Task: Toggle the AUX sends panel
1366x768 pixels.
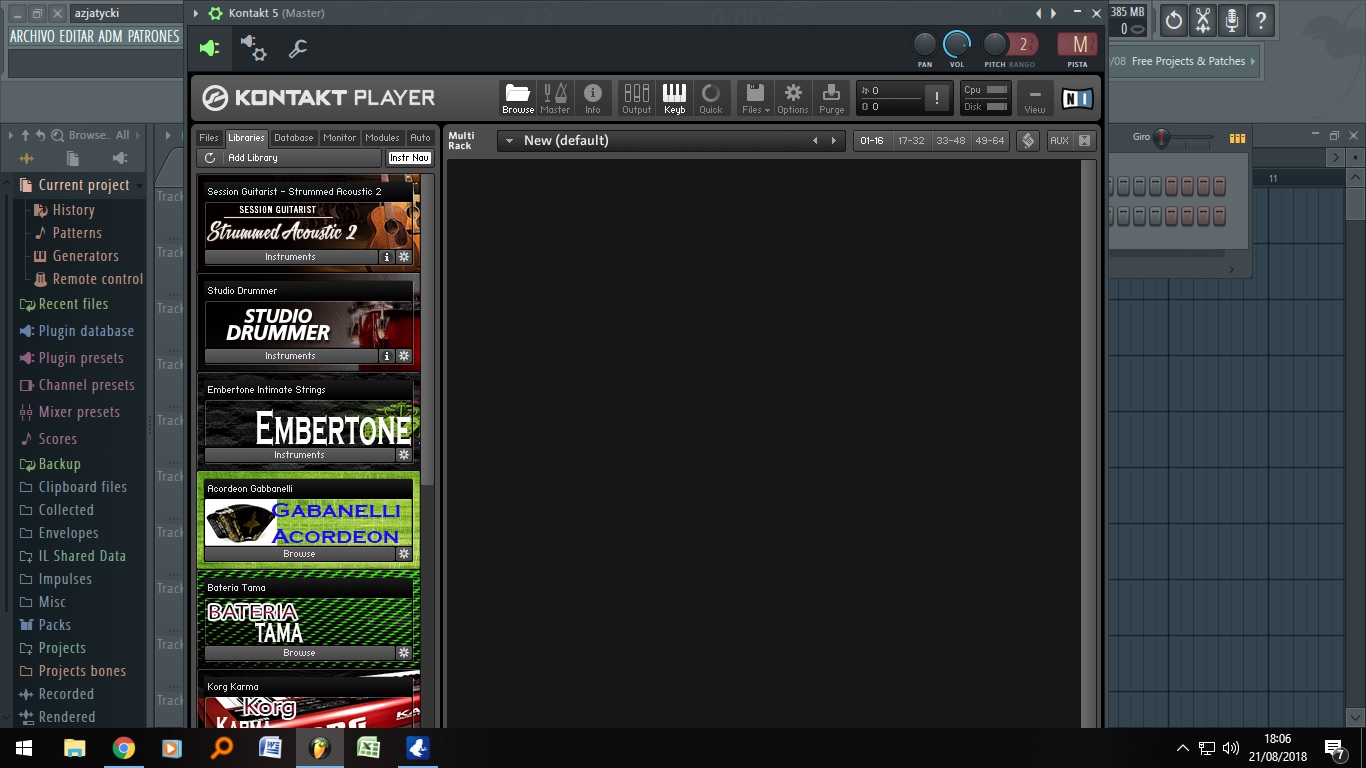Action: click(1059, 141)
